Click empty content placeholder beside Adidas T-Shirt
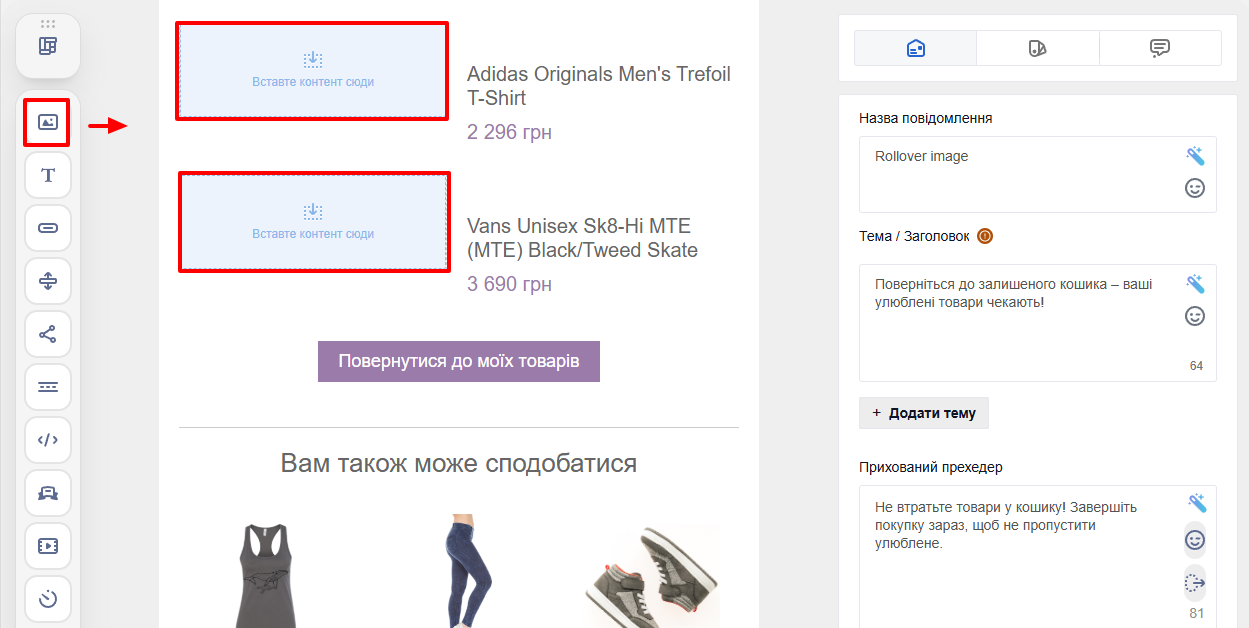This screenshot has width=1249, height=628. [313, 71]
